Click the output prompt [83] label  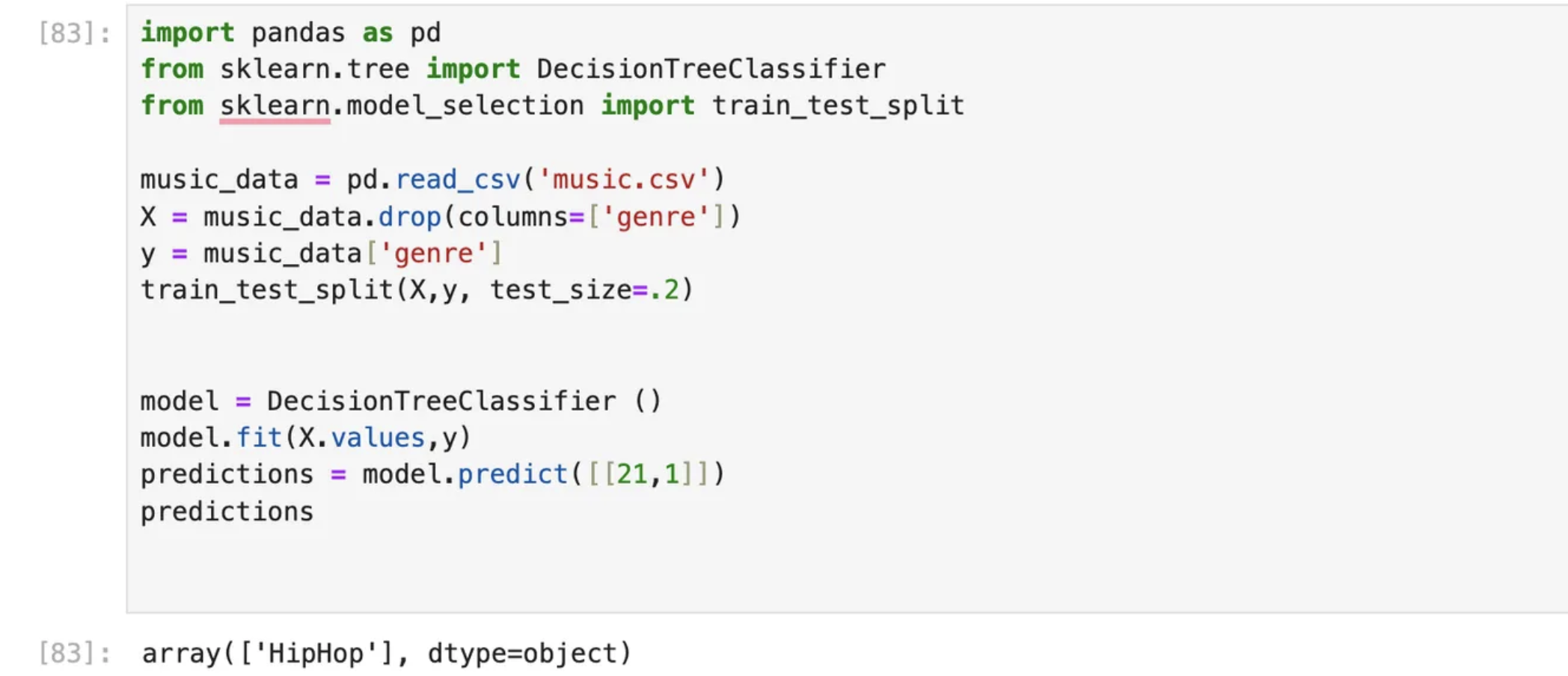(75, 654)
